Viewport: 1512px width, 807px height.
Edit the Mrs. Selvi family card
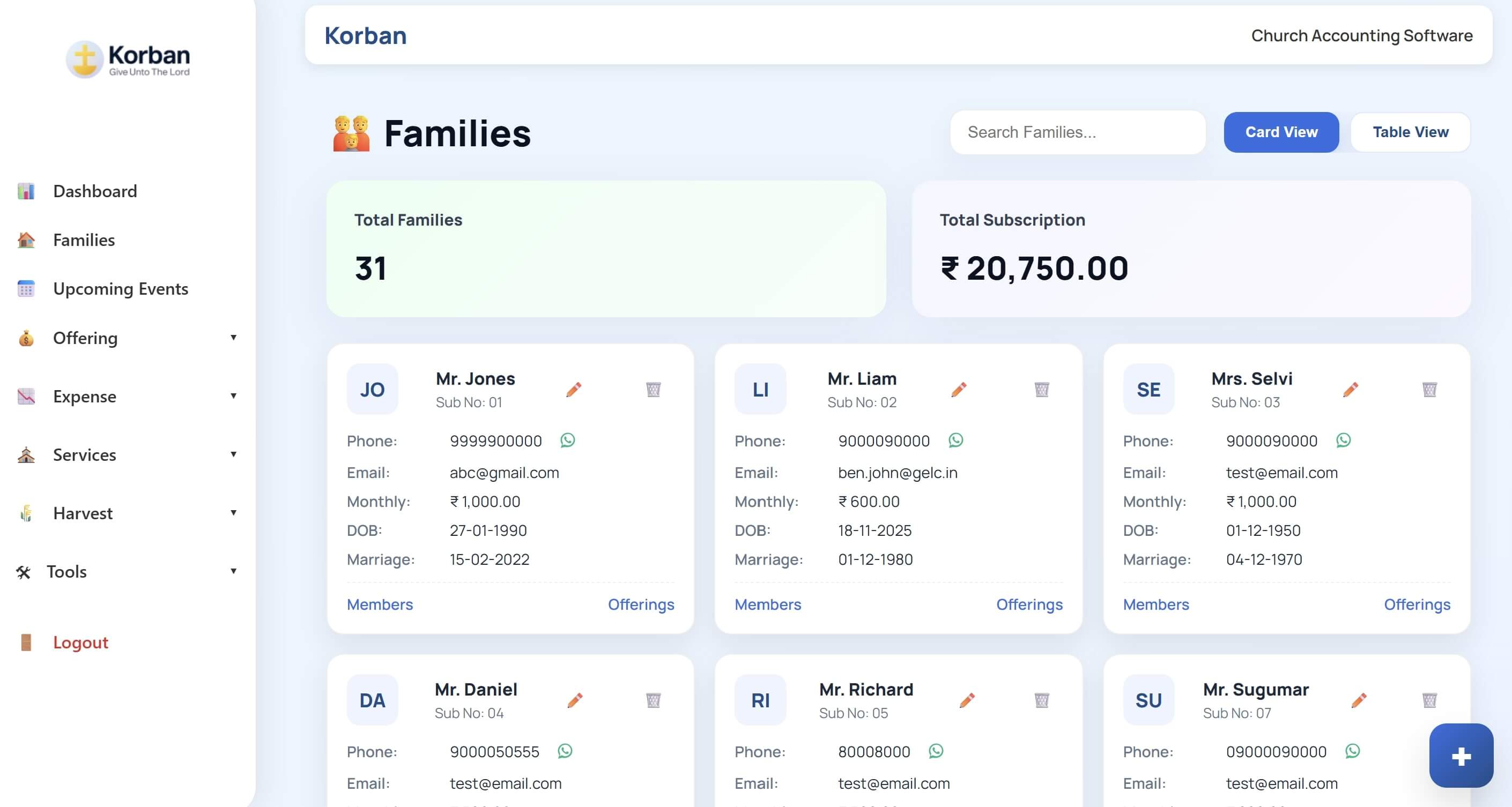tap(1350, 390)
